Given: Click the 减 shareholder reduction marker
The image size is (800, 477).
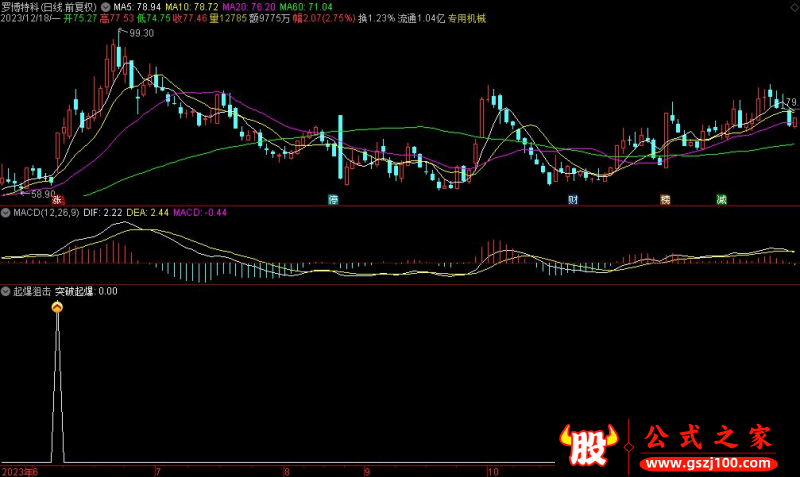Looking at the screenshot, I should coord(721,200).
